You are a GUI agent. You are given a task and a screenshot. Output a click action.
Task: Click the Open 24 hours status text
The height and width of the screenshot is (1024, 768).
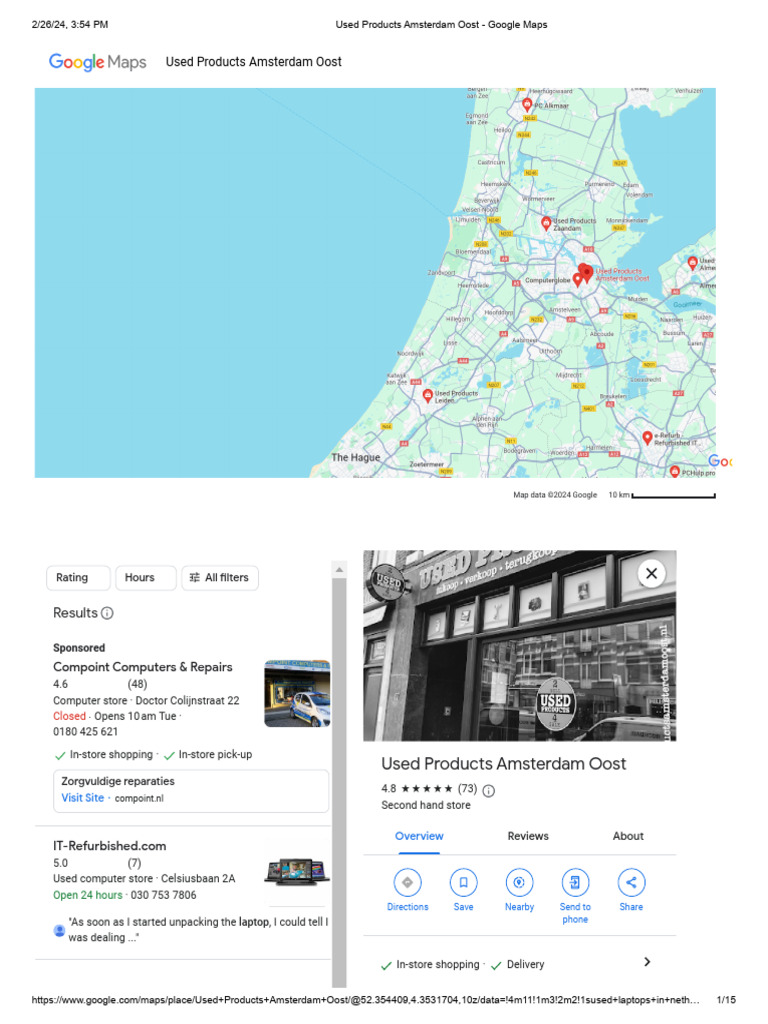88,895
